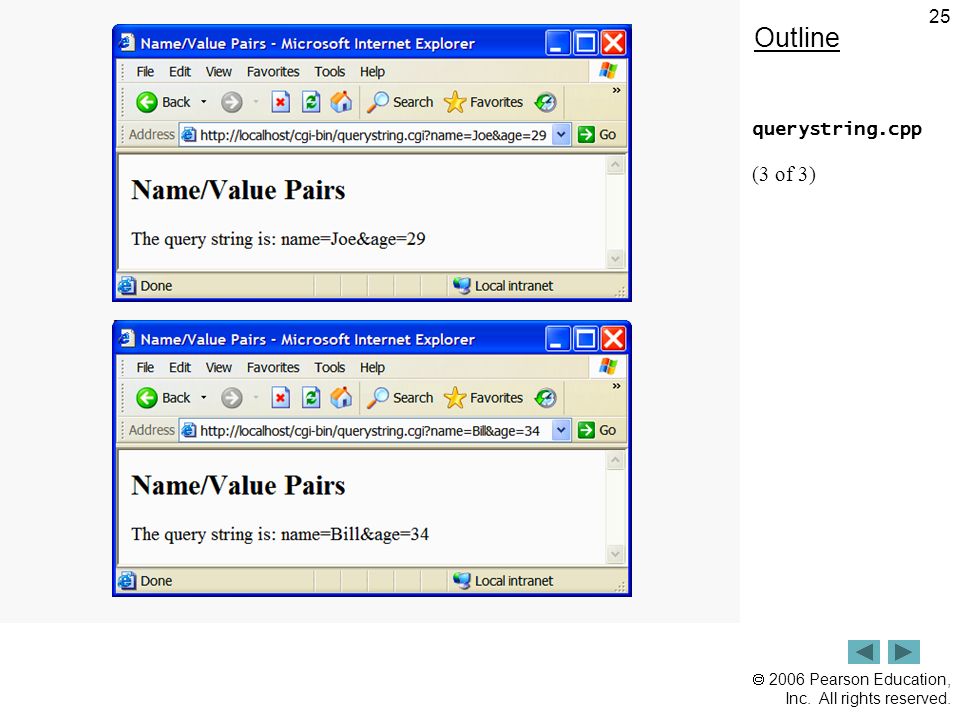Open Forward history dropdown in Bill&age=34 window
960x720 pixels.
click(x=256, y=398)
